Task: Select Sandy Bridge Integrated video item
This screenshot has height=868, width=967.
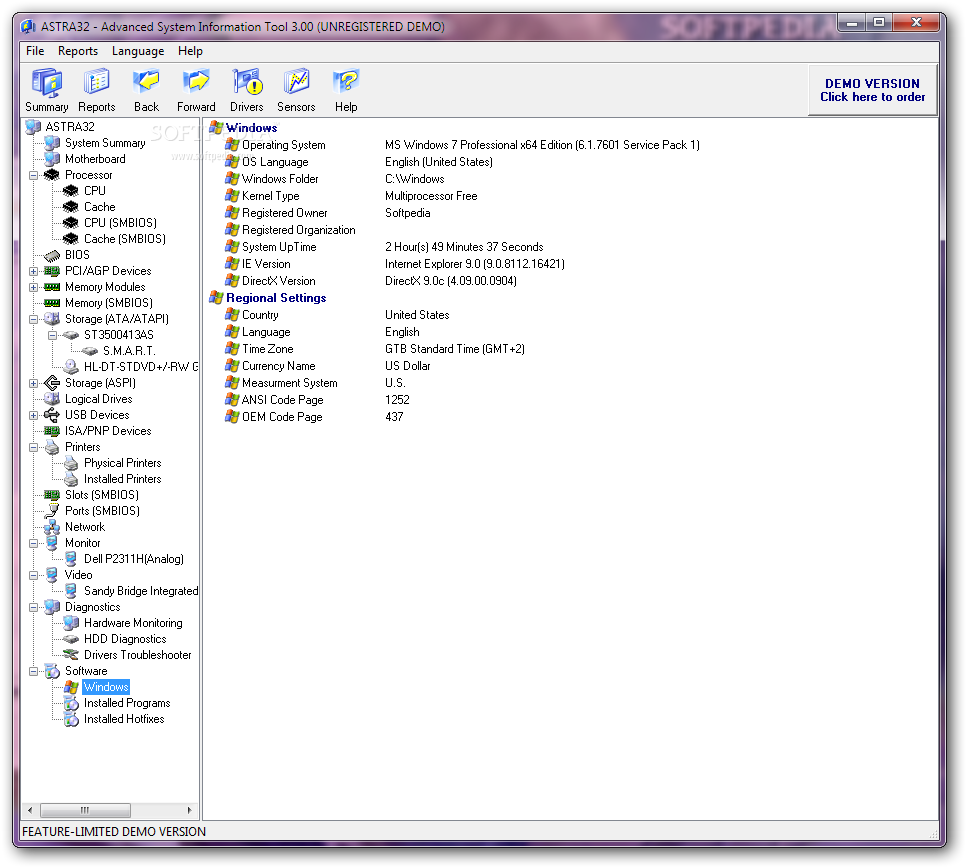Action: (x=141, y=592)
